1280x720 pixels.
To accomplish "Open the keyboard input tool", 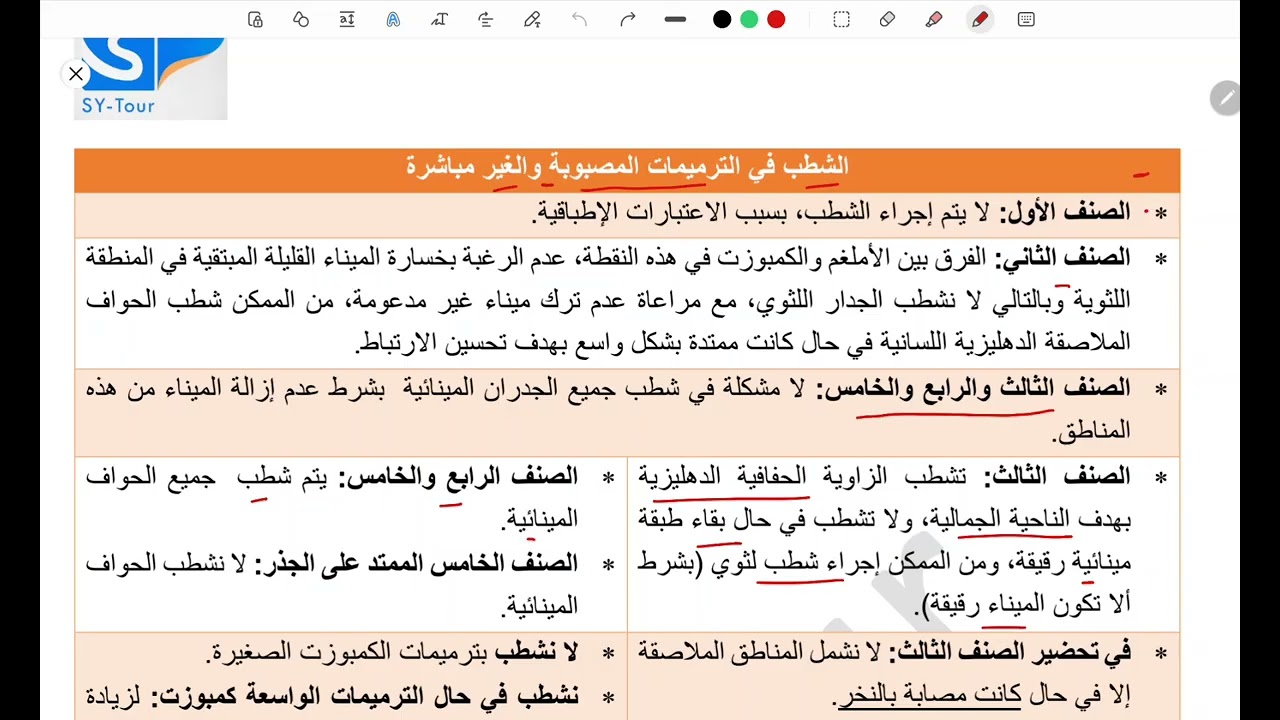I will (x=1026, y=19).
